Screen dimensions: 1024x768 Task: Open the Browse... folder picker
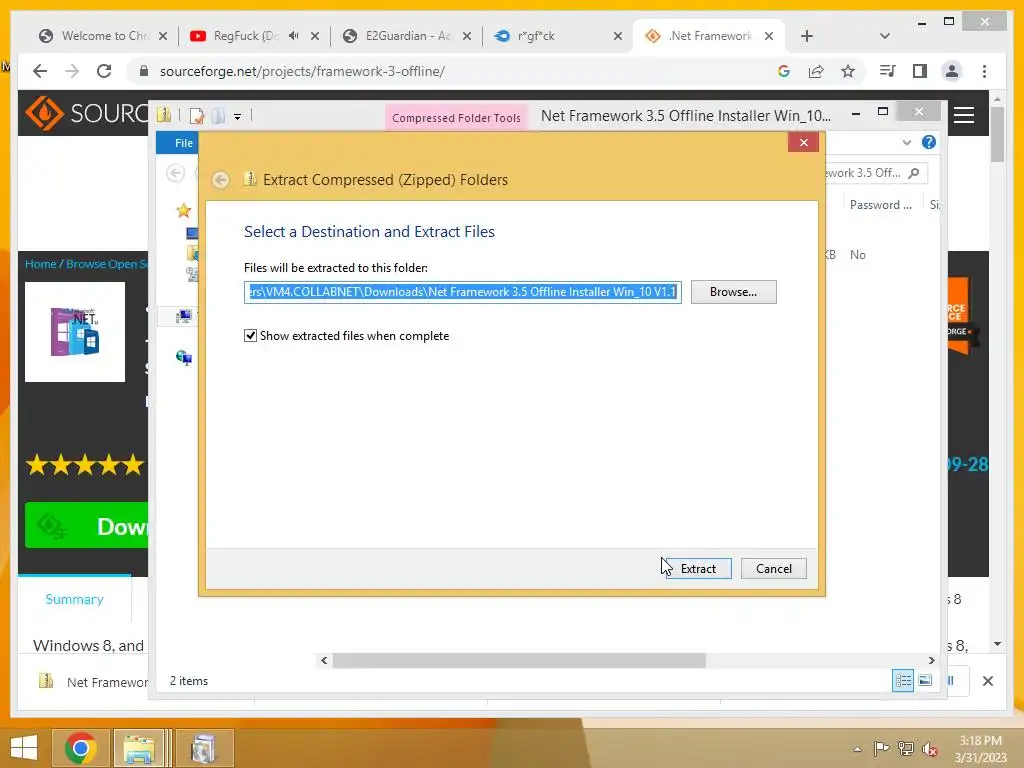[x=733, y=292]
